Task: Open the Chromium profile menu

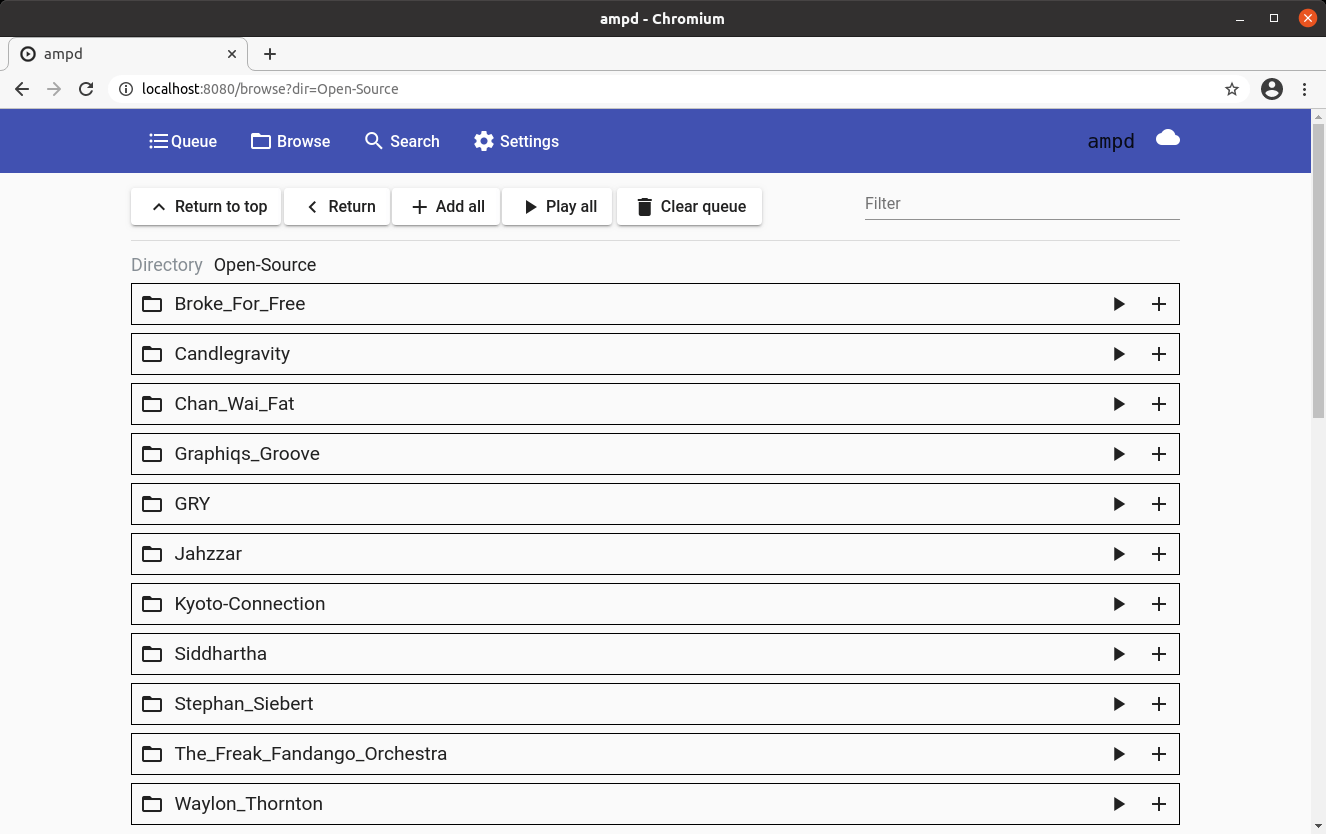Action: tap(1272, 89)
